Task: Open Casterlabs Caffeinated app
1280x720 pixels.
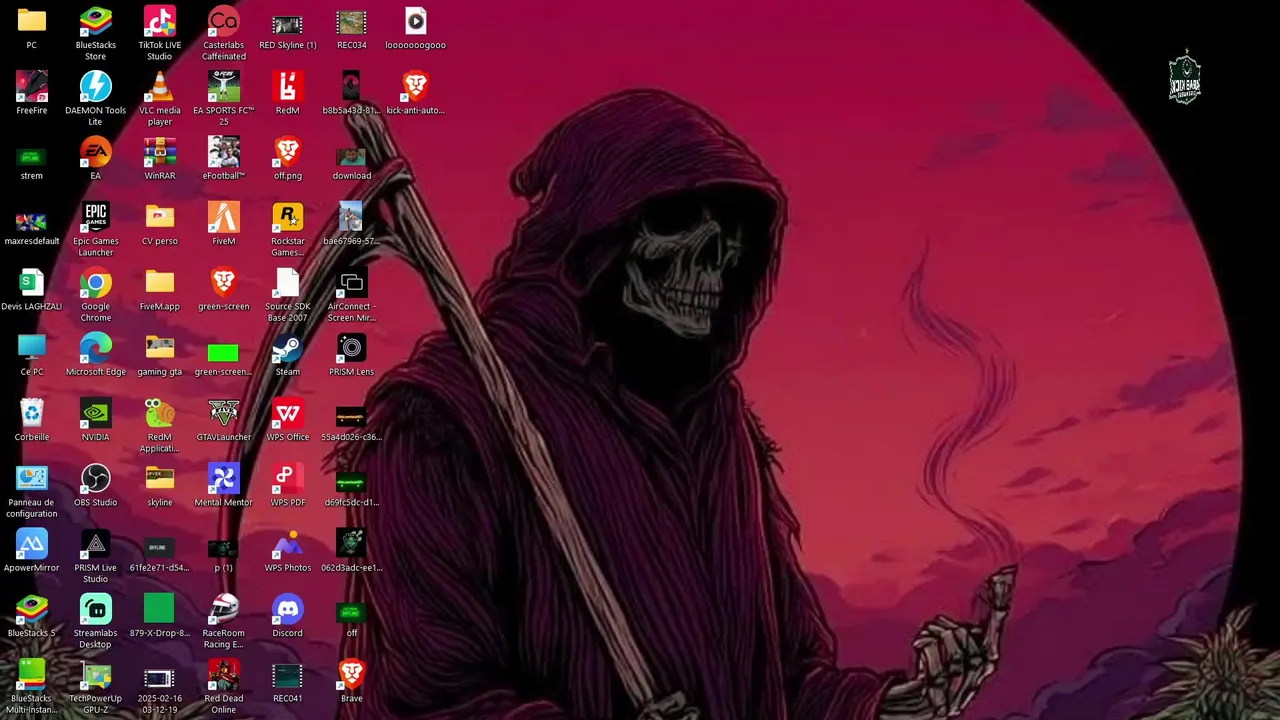Action: click(x=224, y=22)
